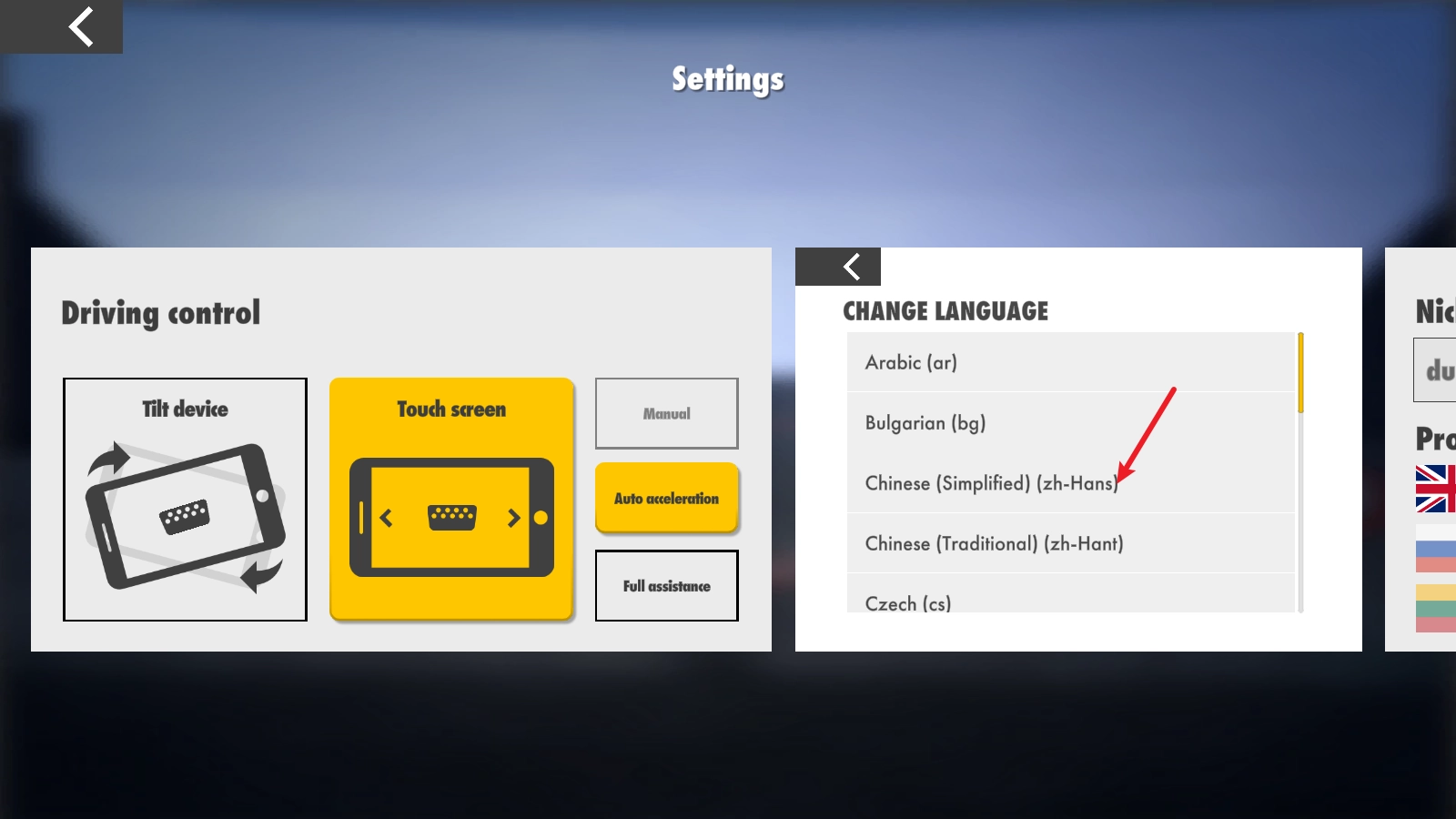
Task: Enable Manual acceleration mode
Action: coord(666,413)
